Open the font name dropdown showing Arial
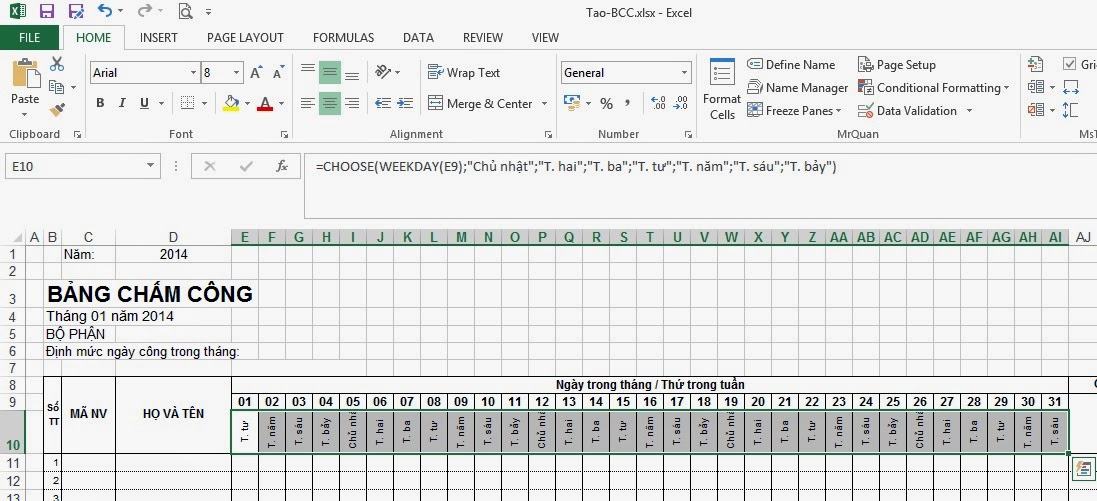Viewport: 1097px width, 501px height. (x=193, y=73)
